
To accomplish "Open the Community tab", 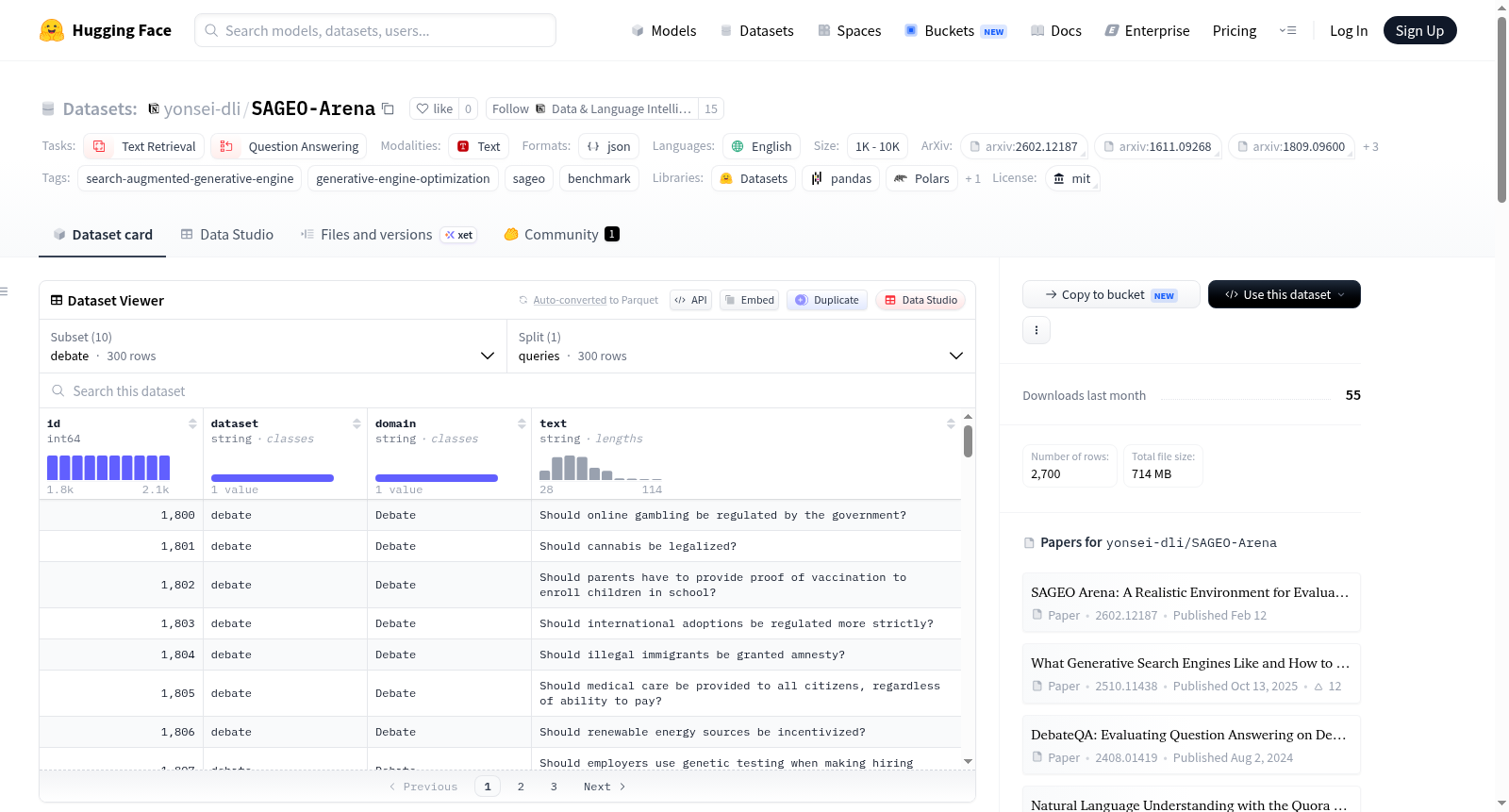I will coord(562,234).
